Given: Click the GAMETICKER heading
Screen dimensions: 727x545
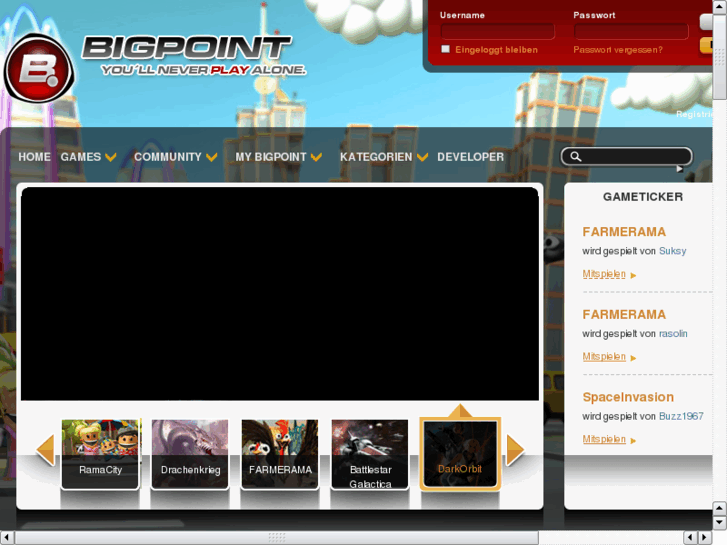Looking at the screenshot, I should pyautogui.click(x=643, y=197).
